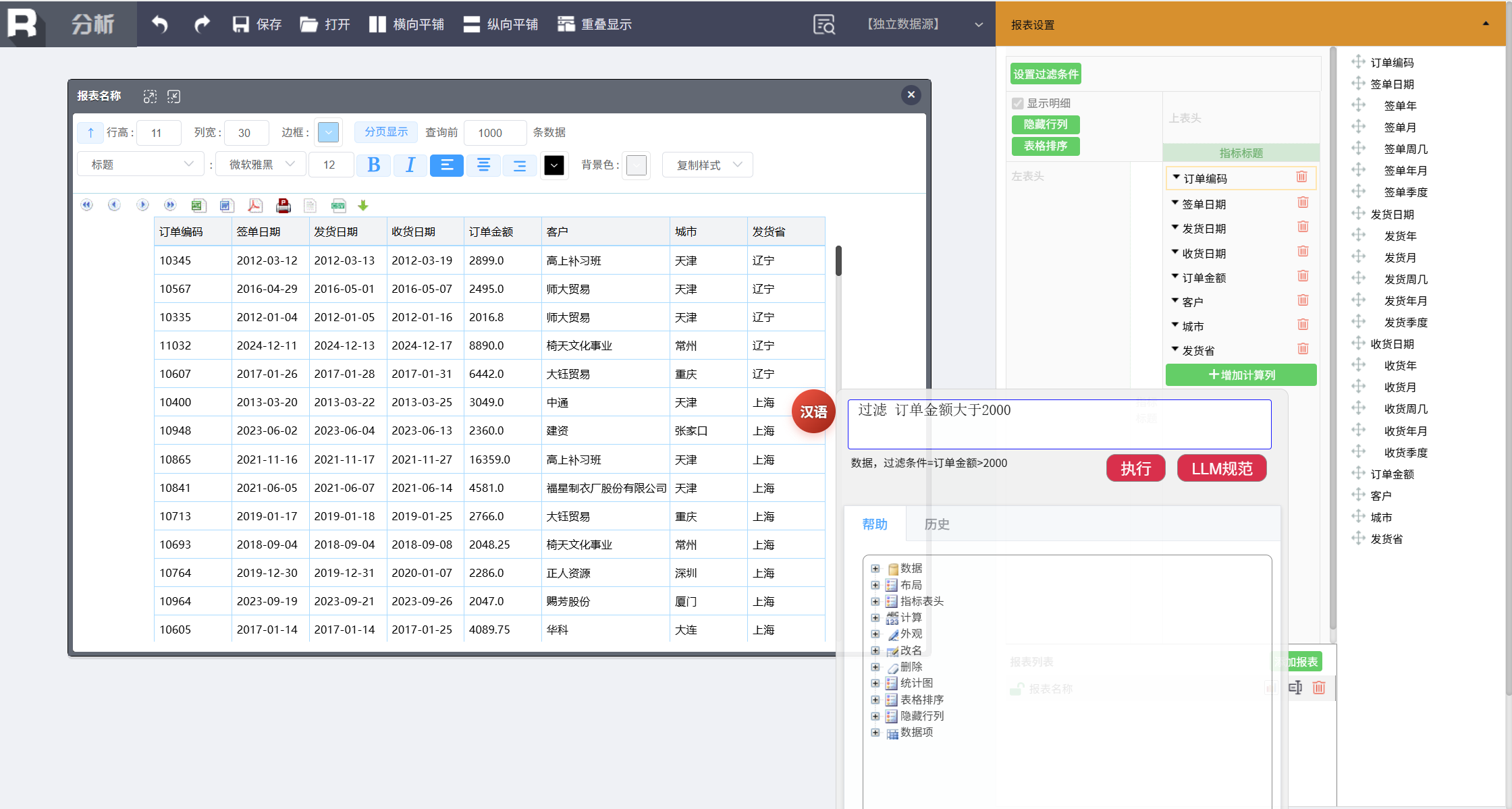Toggle italic text formatting
Viewport: 1512px width, 809px height.
point(410,165)
